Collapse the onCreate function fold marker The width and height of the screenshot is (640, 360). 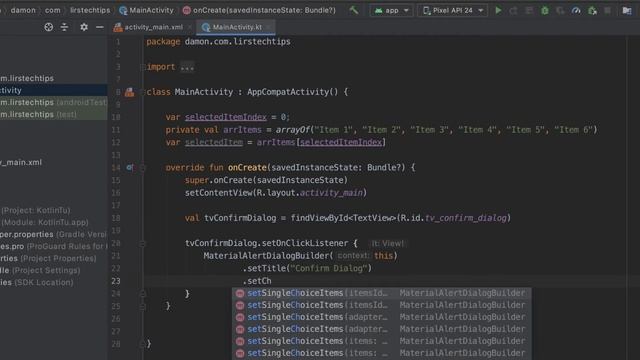click(x=142, y=167)
